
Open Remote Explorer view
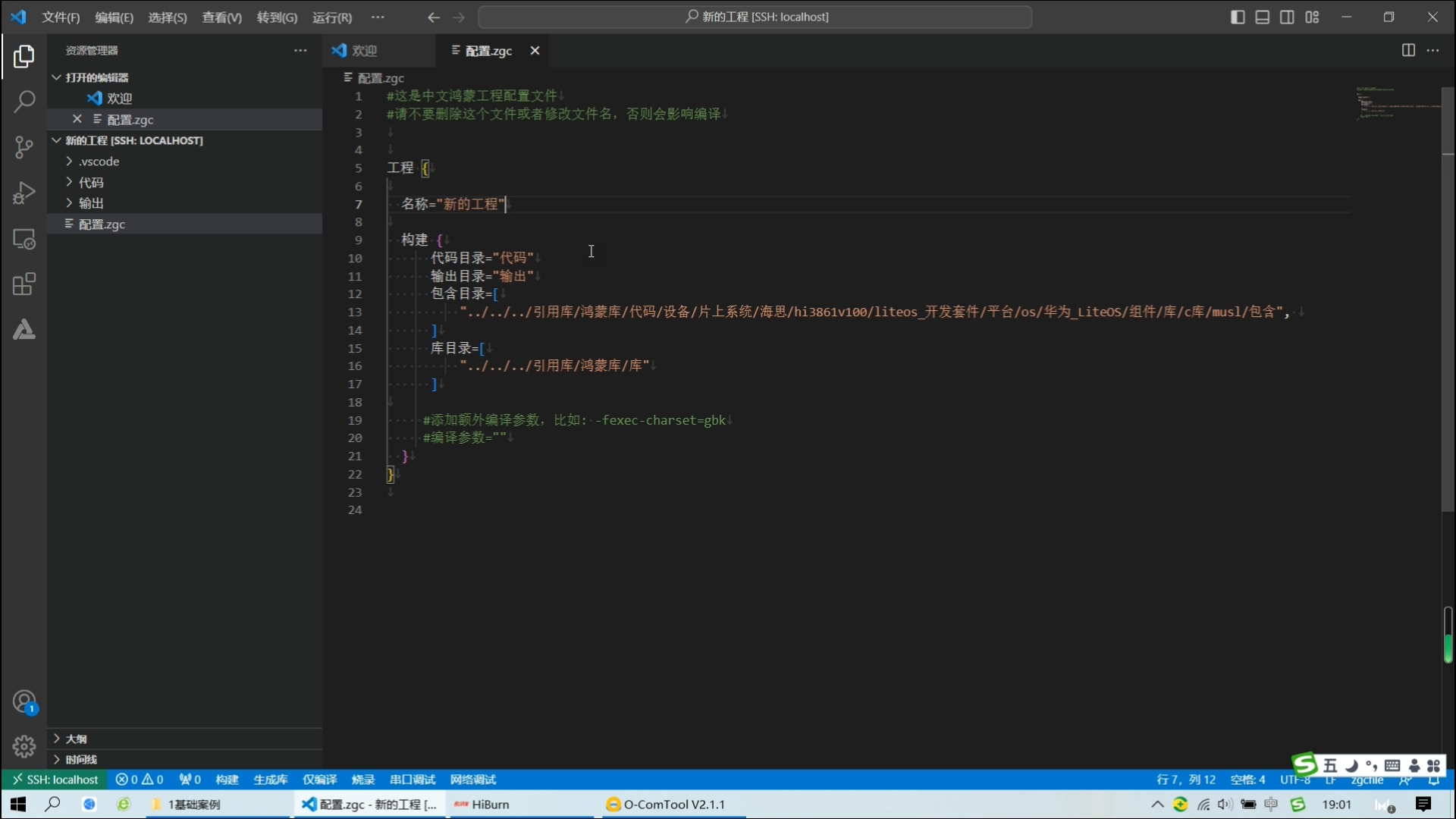click(x=24, y=239)
